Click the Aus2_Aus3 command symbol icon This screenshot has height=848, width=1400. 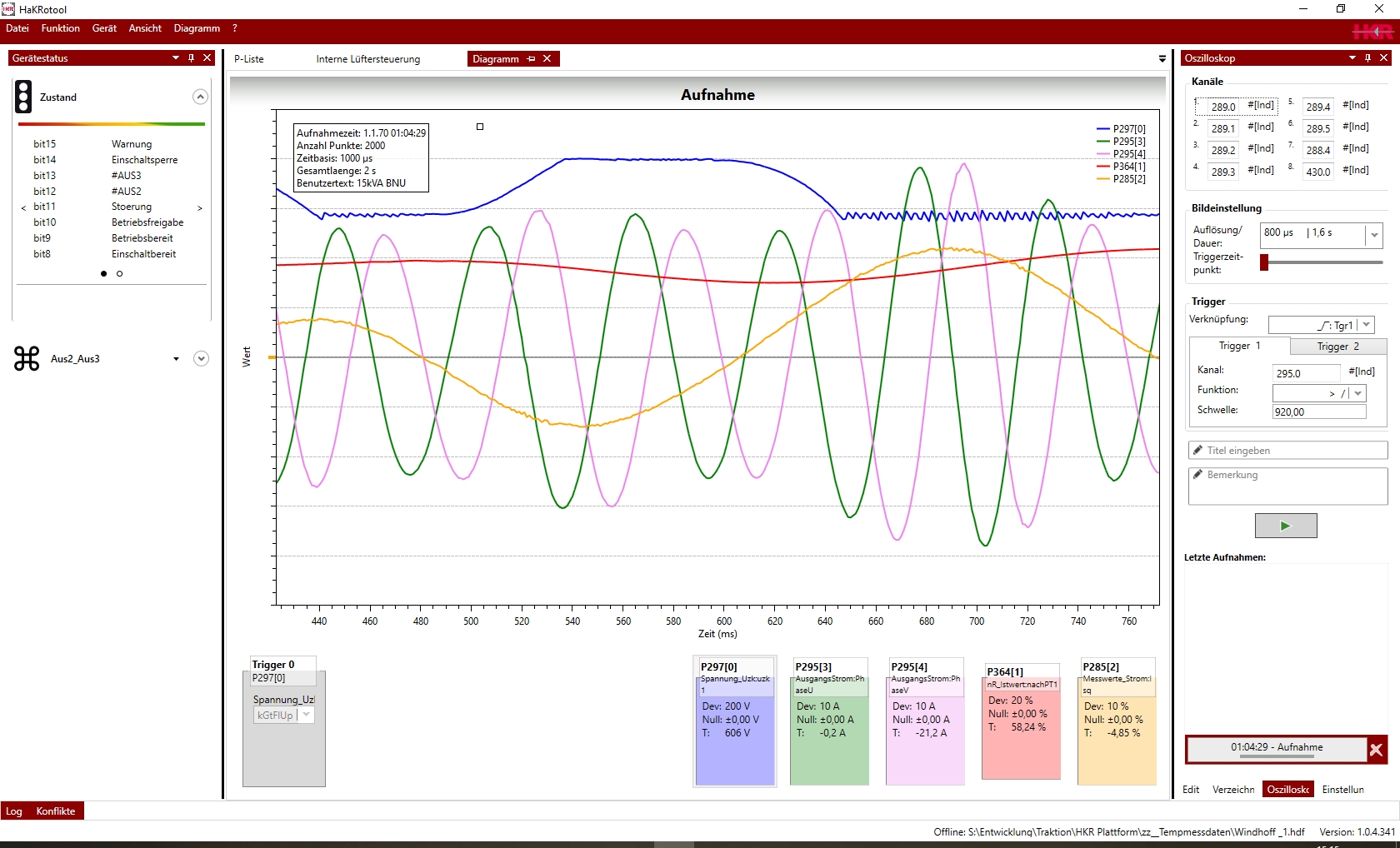click(27, 358)
